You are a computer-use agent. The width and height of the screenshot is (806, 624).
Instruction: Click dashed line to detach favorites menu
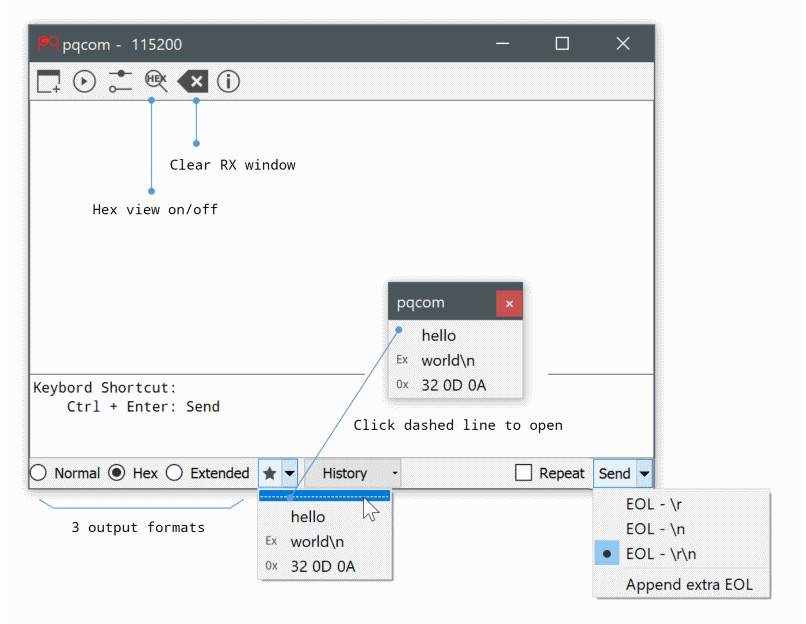[x=324, y=497]
